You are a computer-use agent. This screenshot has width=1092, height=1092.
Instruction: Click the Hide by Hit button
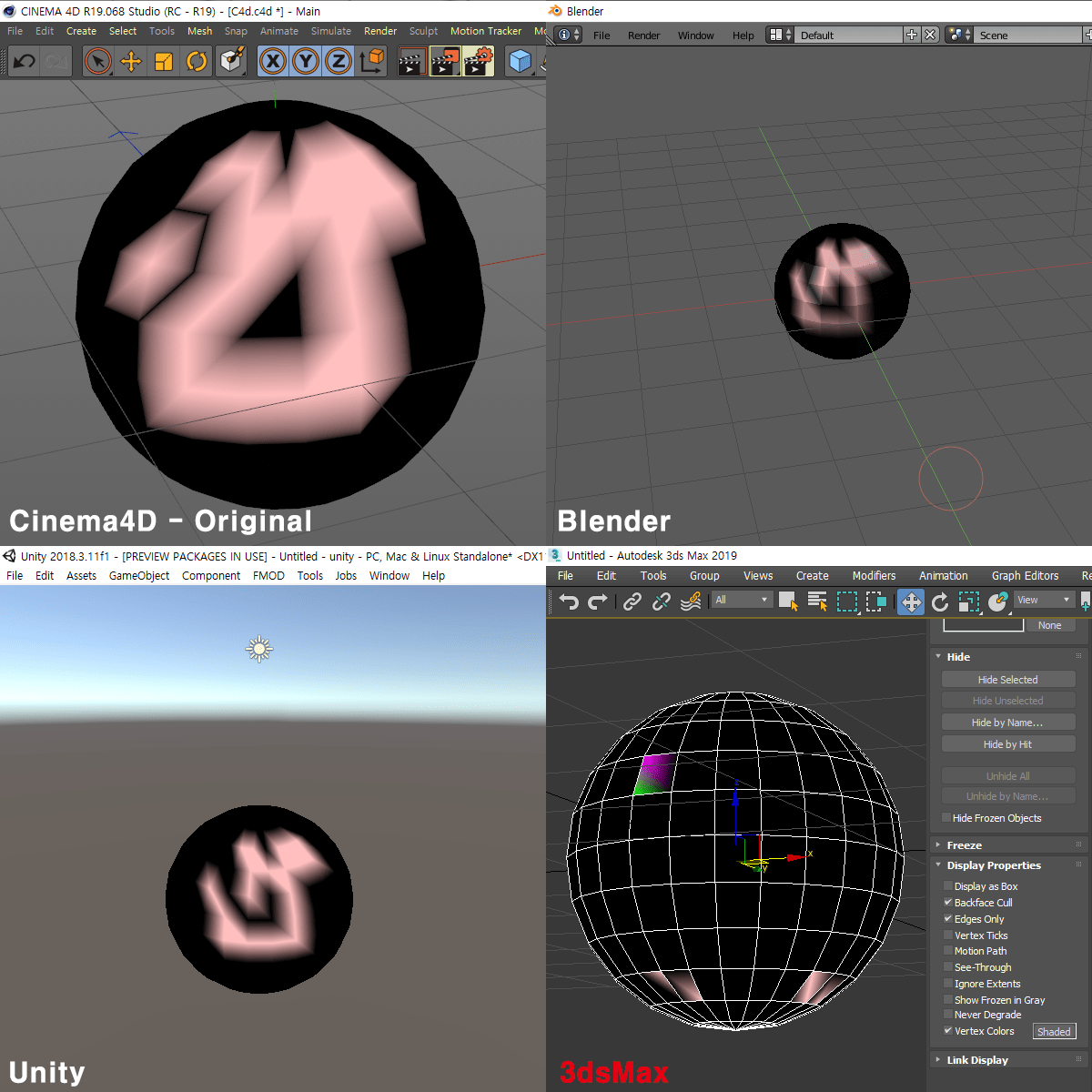coord(1008,743)
